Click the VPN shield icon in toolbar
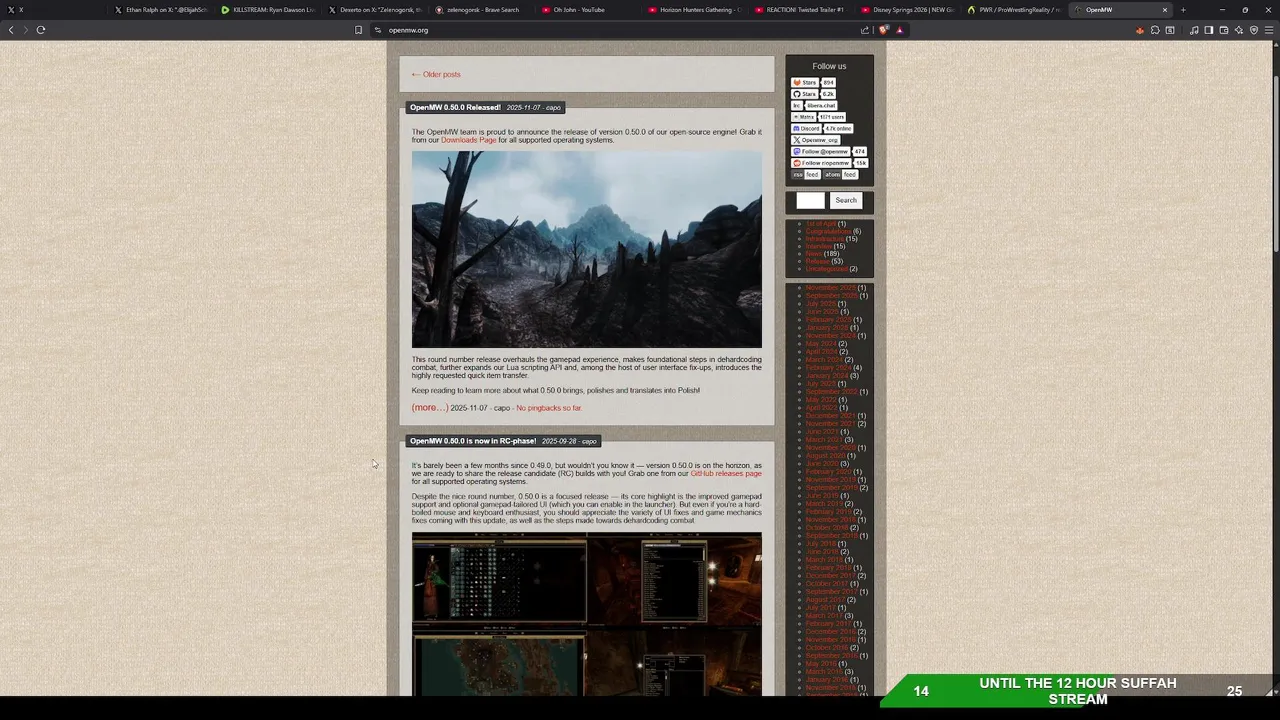 (1253, 30)
